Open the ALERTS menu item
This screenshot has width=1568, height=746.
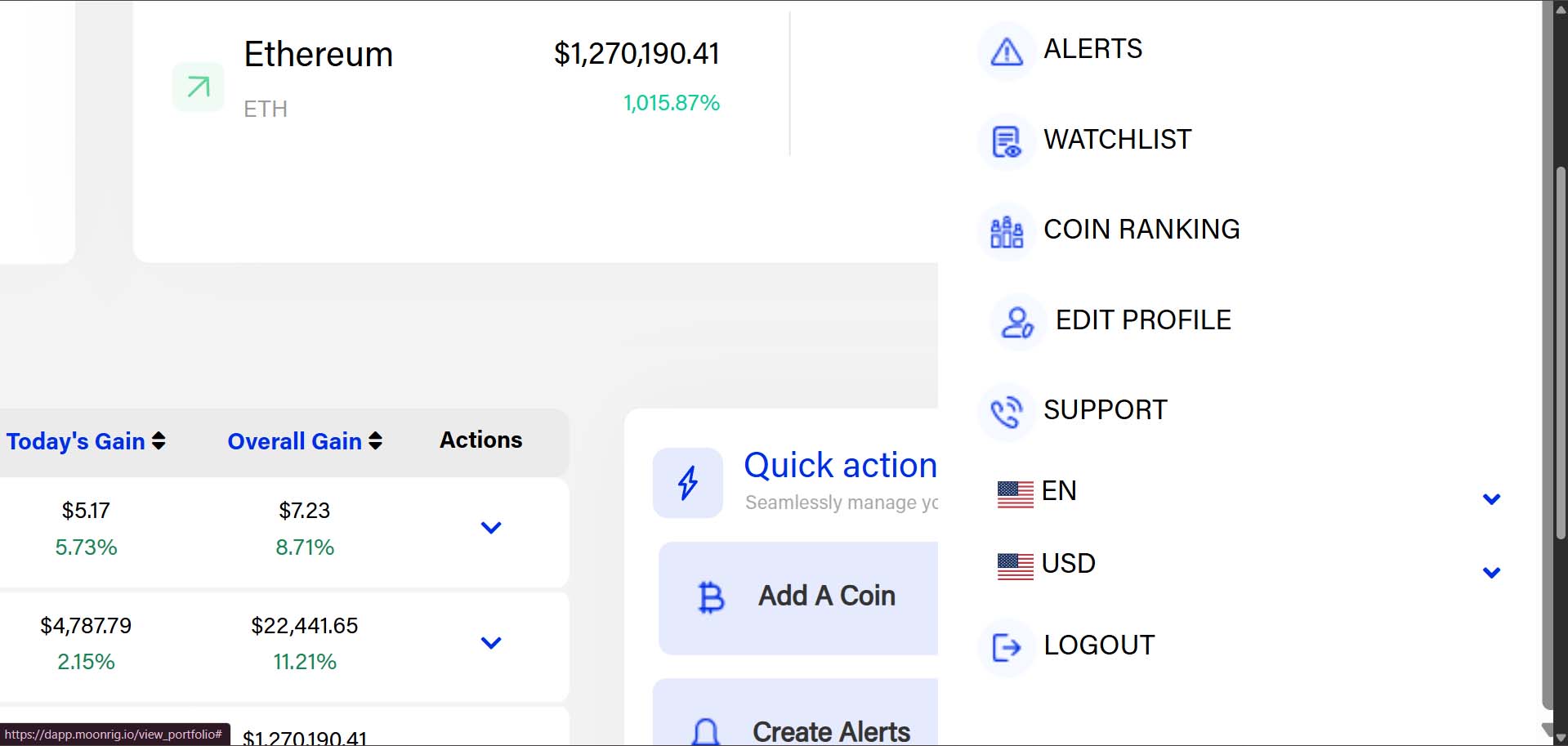[1093, 49]
